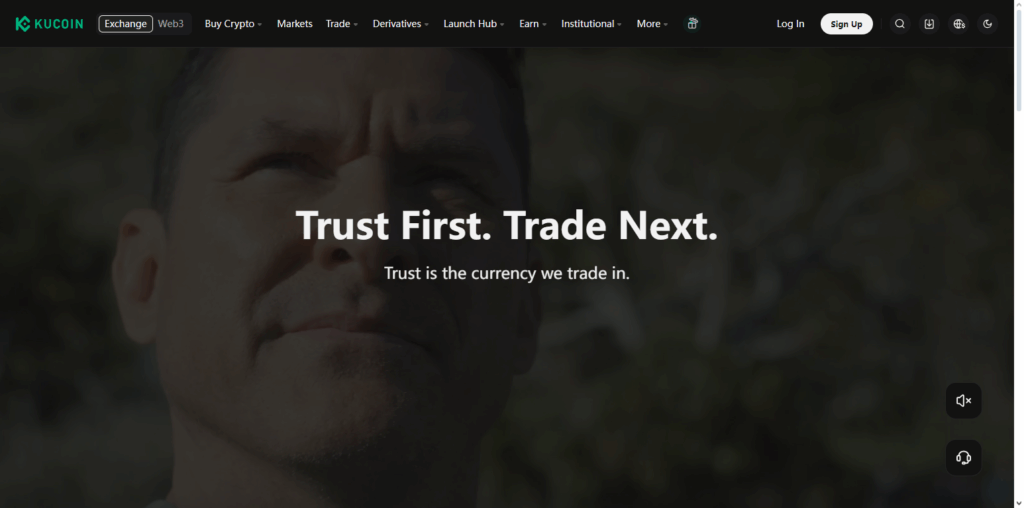Open the Institutional menu
1024x508 pixels.
(x=592, y=24)
